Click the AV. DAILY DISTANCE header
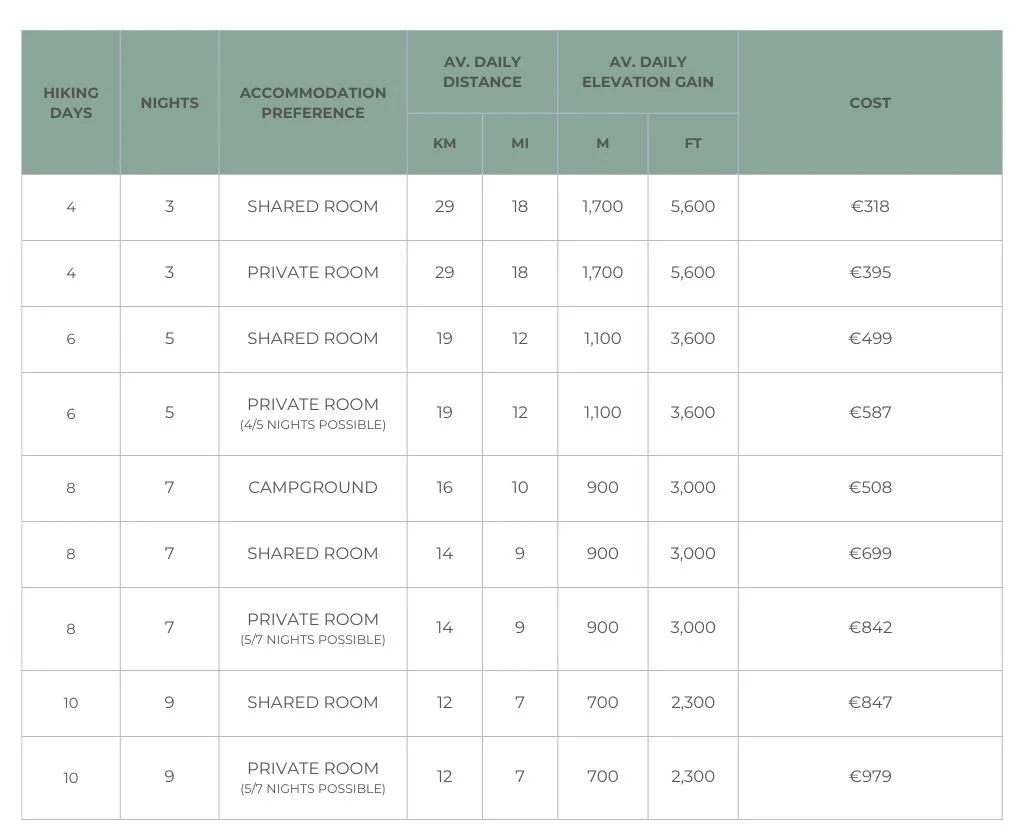Image resolution: width=1024 pixels, height=840 pixels. click(482, 72)
